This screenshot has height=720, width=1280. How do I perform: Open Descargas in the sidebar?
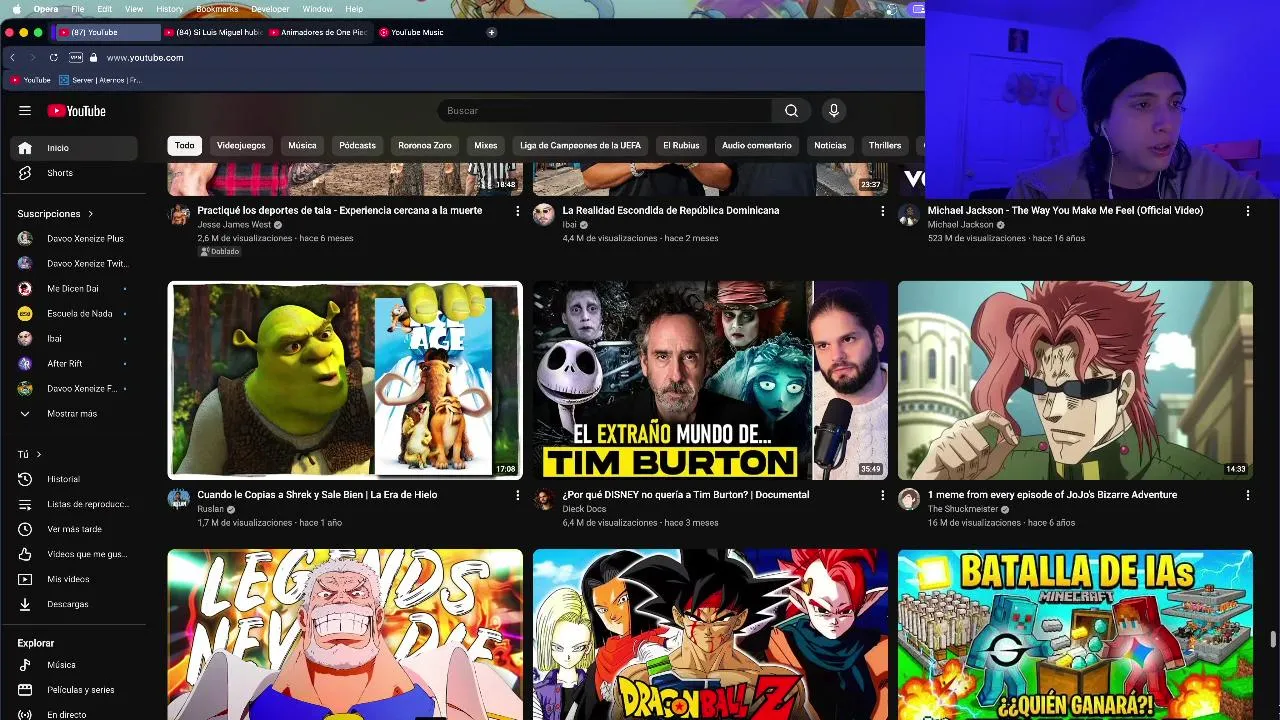[74, 604]
